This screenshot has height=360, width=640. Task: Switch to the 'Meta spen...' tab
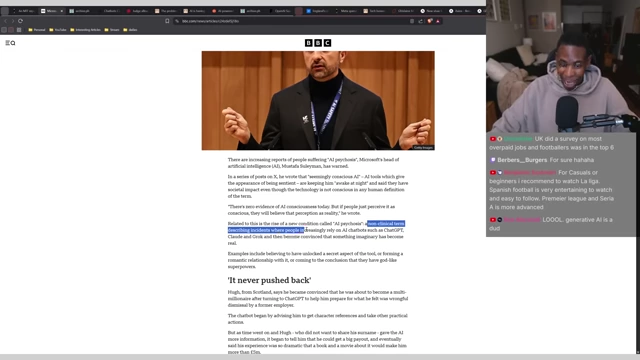pos(346,11)
